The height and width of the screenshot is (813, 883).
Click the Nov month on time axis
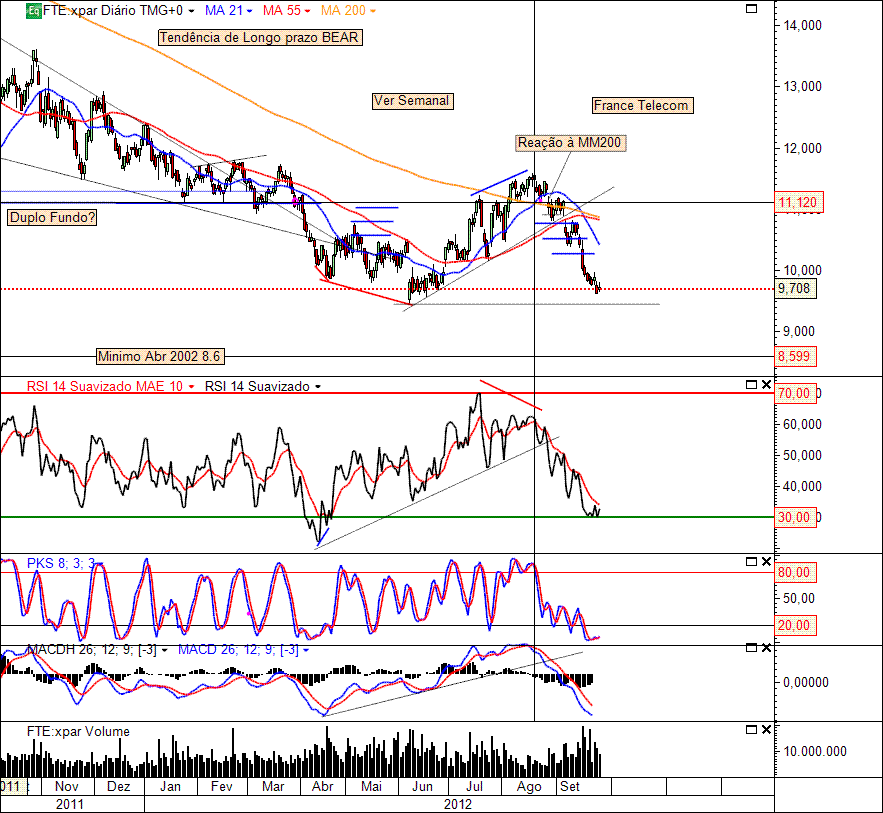(x=67, y=787)
